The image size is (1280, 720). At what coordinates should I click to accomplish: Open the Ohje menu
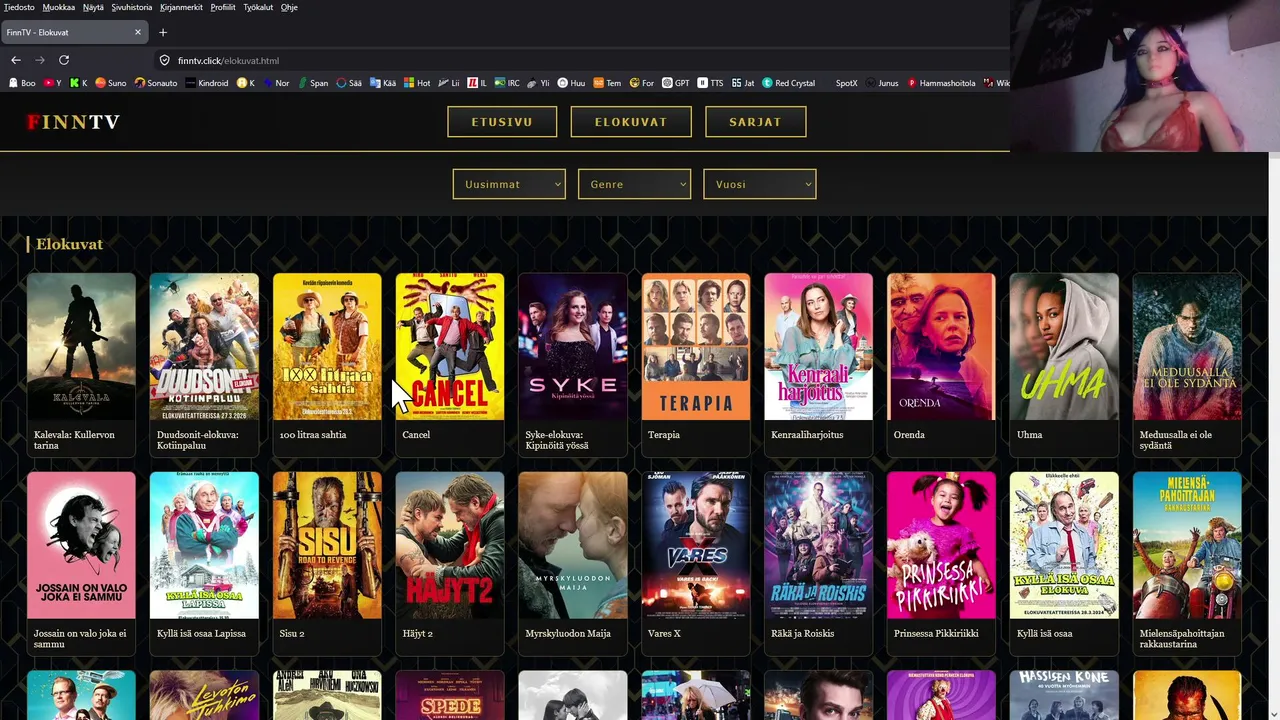tap(289, 7)
